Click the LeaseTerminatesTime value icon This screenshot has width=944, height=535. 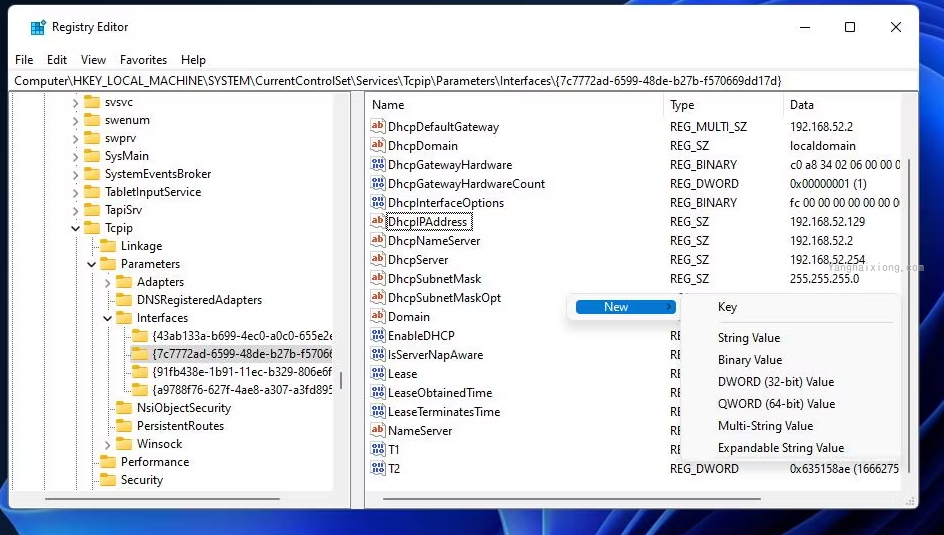pyautogui.click(x=377, y=412)
